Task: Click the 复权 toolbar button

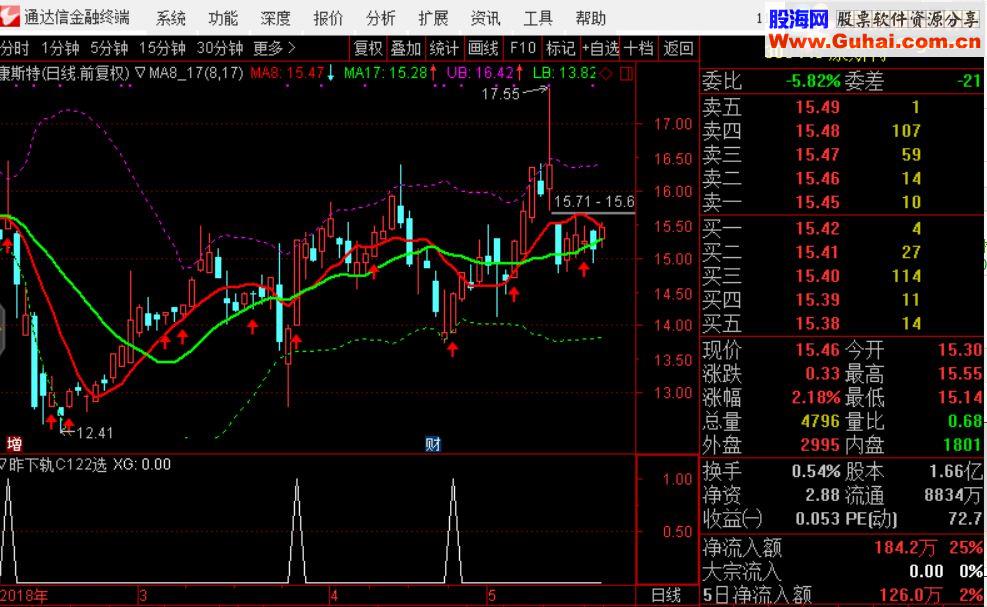Action: click(368, 48)
